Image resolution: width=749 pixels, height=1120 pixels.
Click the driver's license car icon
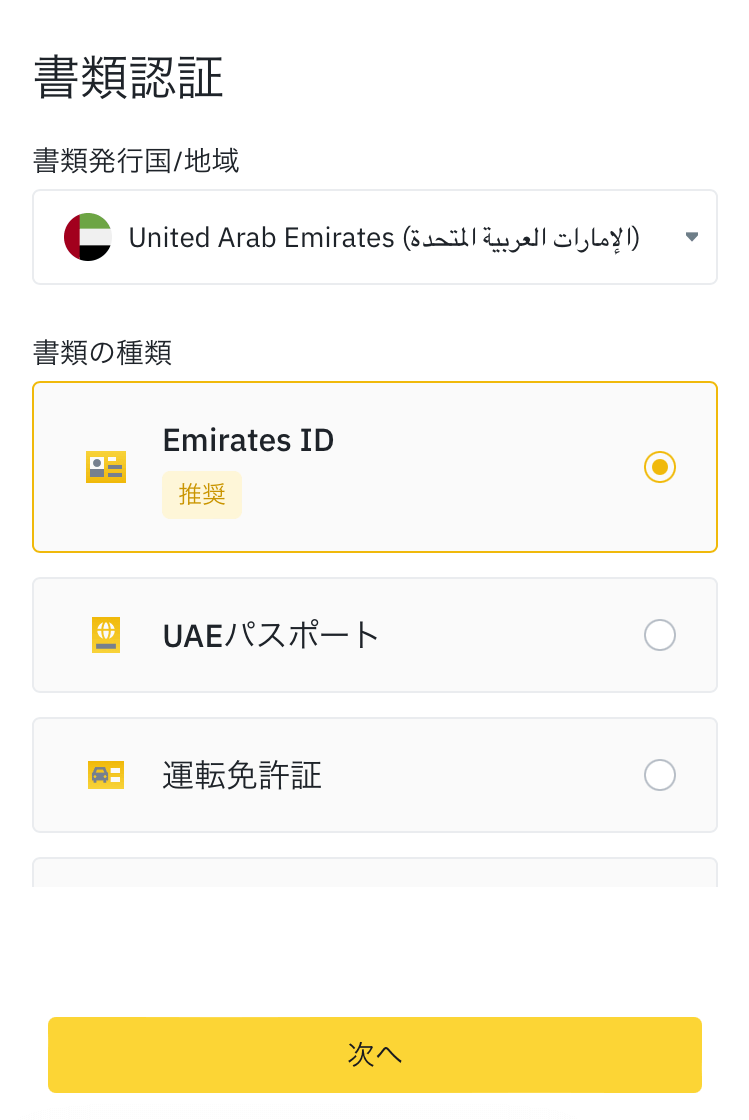pyautogui.click(x=106, y=775)
